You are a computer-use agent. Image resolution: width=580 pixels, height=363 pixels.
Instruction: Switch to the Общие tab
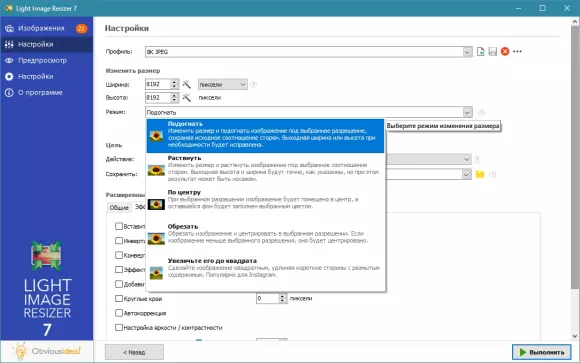119,208
